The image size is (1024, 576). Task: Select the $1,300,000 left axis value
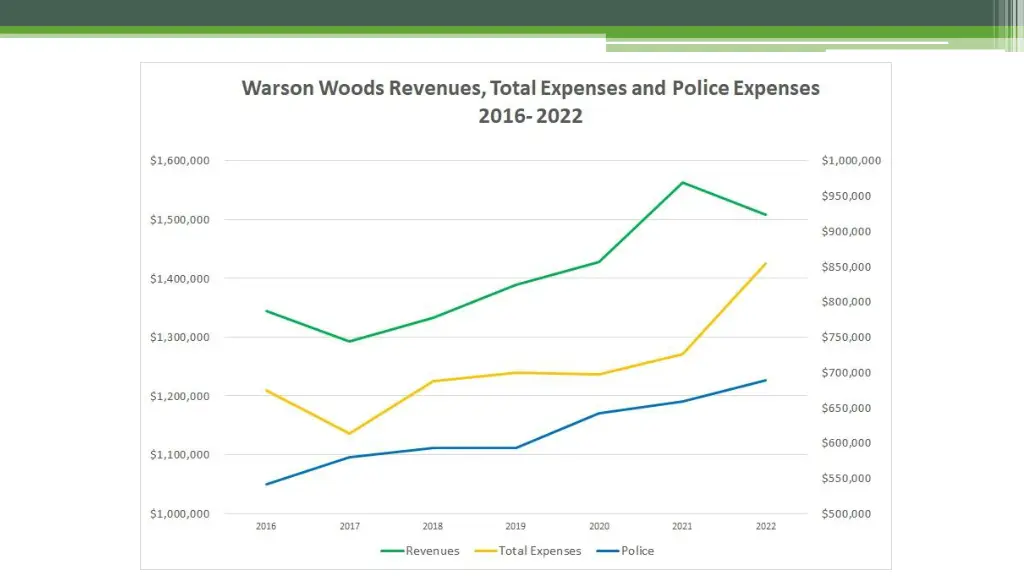pos(179,338)
